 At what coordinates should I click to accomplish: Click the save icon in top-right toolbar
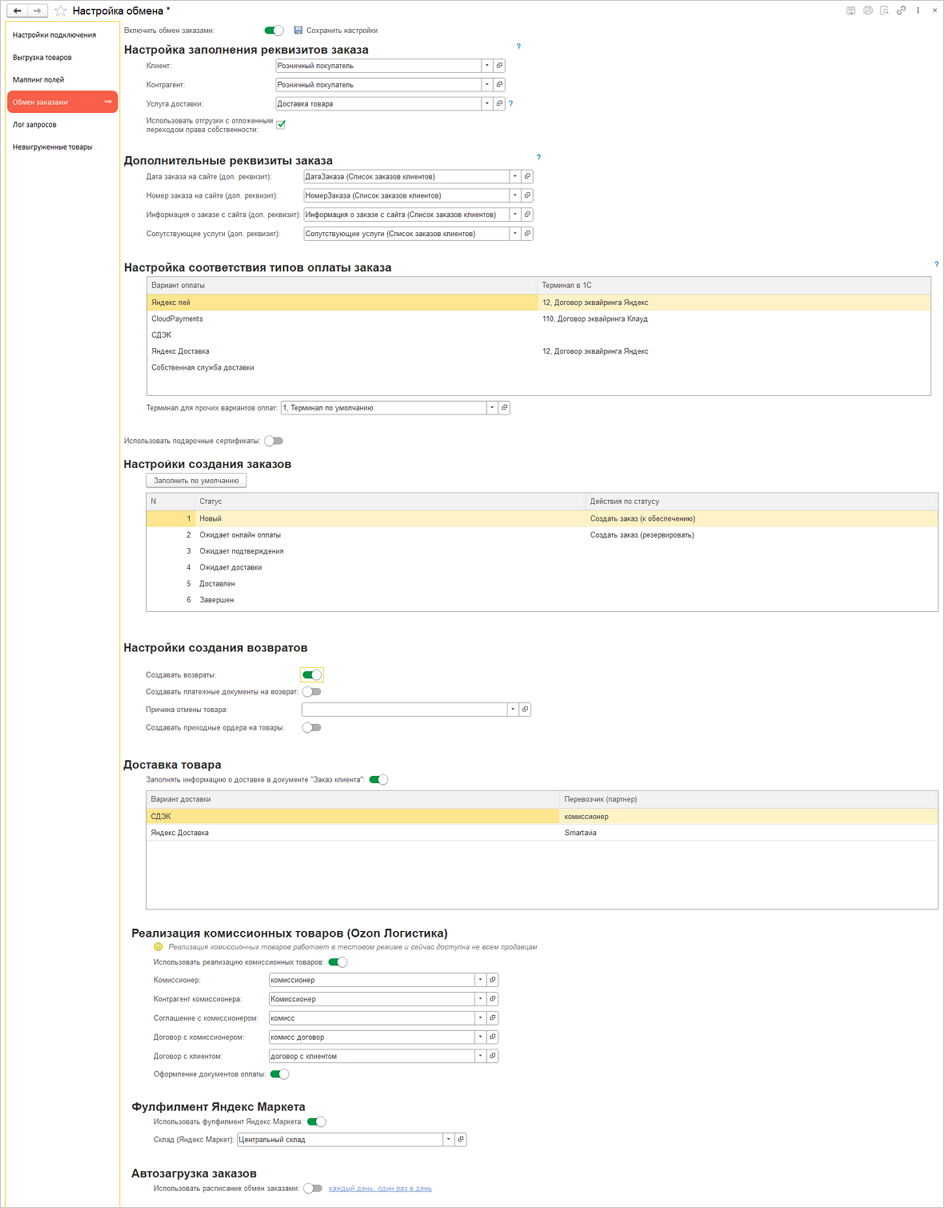(x=851, y=11)
